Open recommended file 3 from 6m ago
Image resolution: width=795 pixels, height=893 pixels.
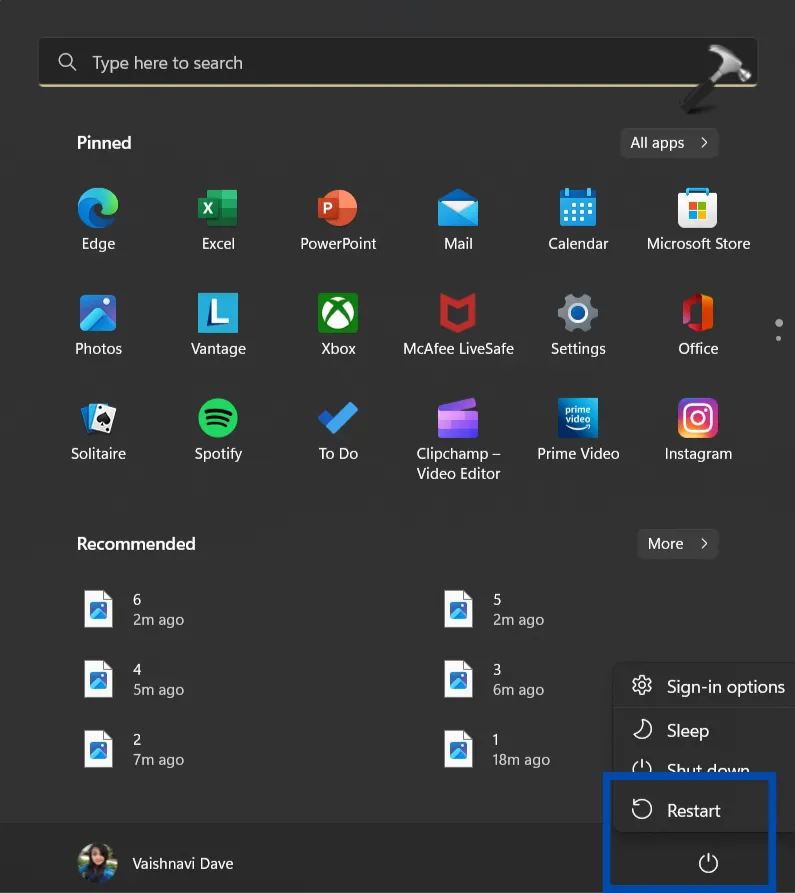coord(494,679)
